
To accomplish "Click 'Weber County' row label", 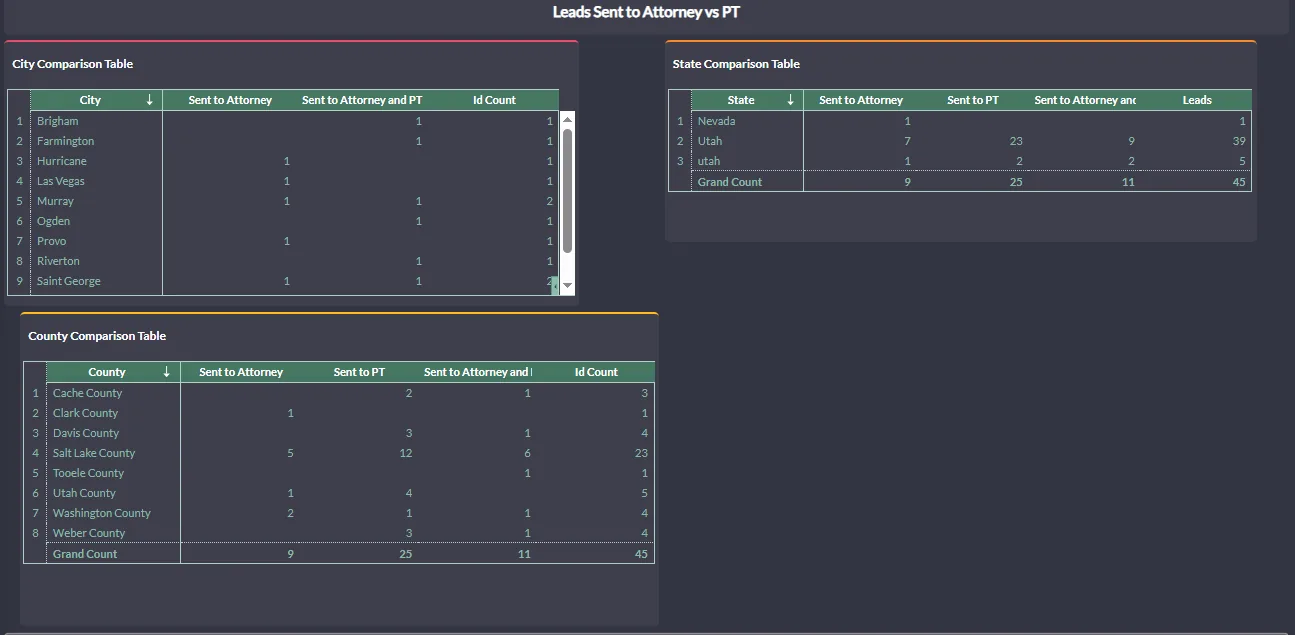I will 89,533.
